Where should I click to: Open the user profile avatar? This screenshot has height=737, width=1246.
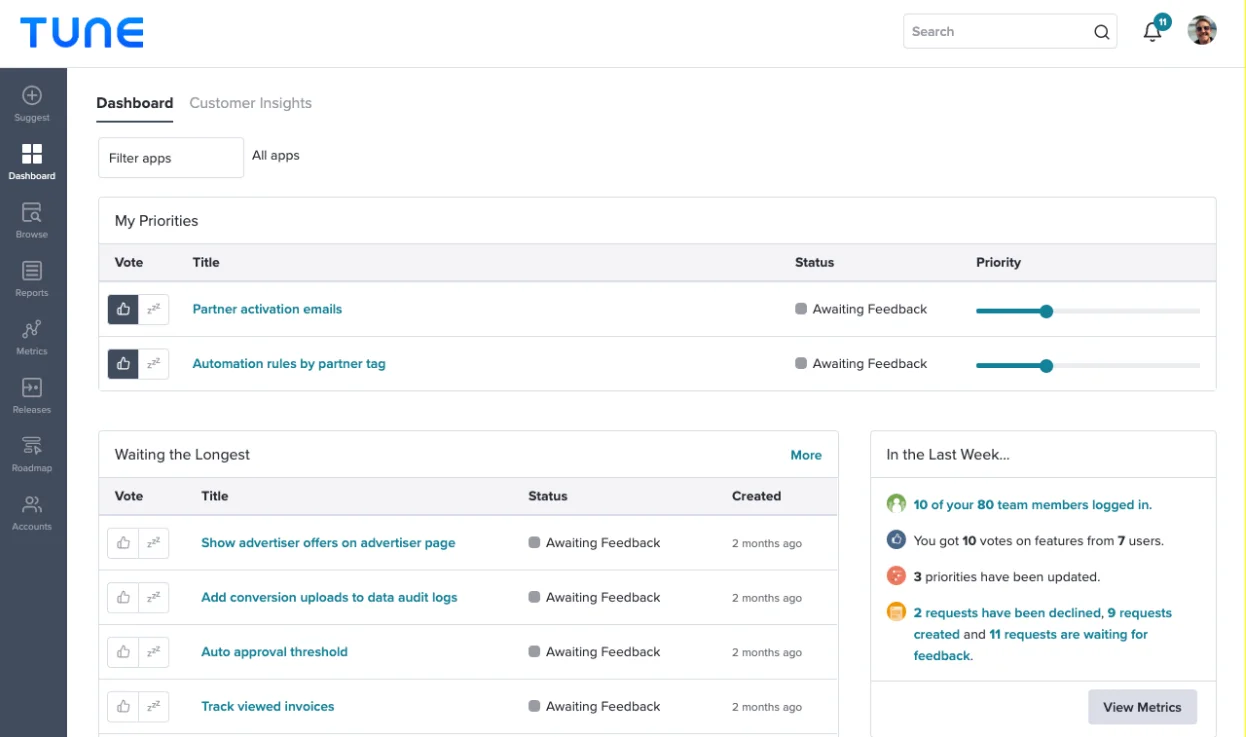[x=1202, y=31]
